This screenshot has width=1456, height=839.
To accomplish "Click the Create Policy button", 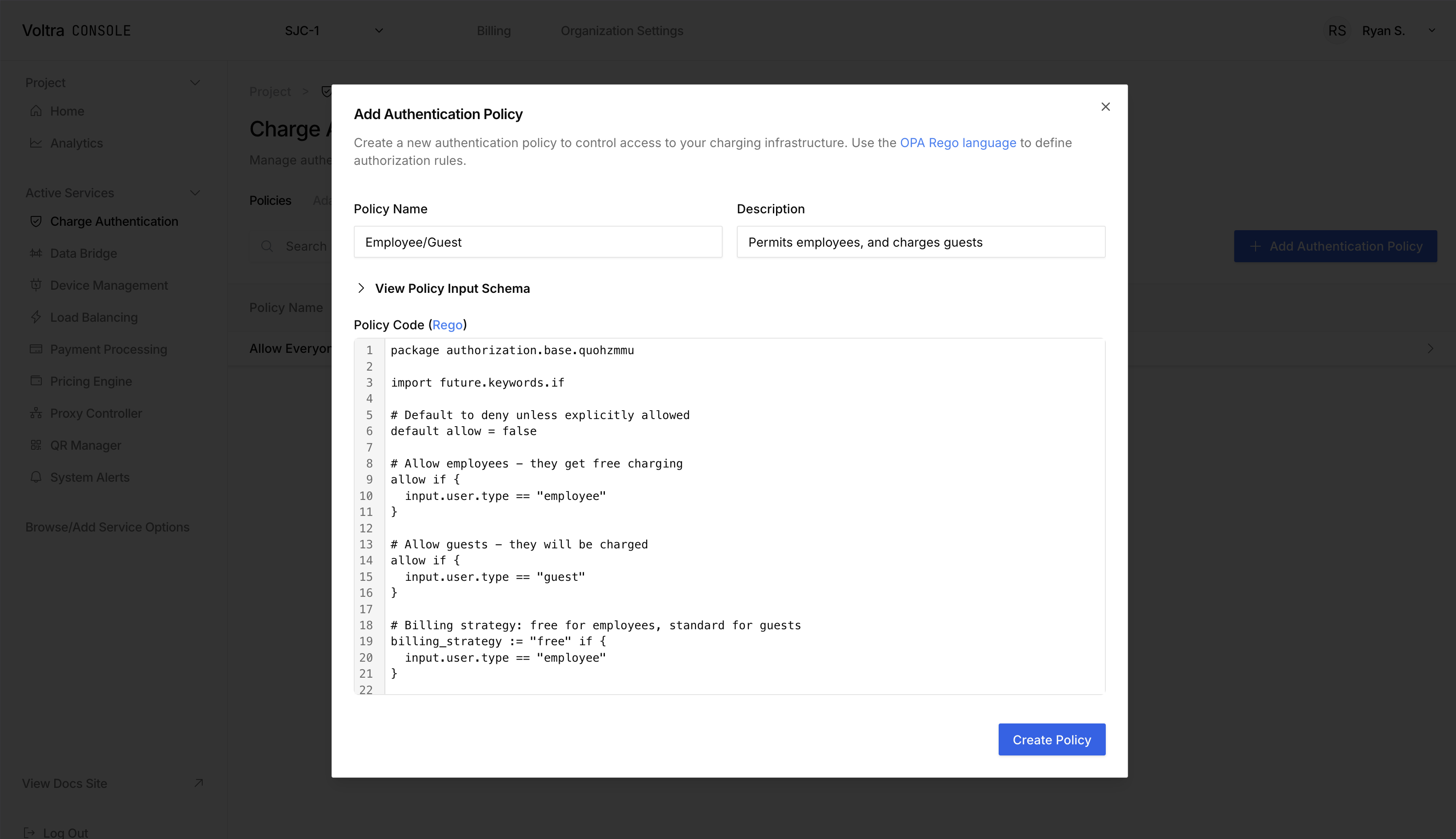I will click(x=1051, y=739).
